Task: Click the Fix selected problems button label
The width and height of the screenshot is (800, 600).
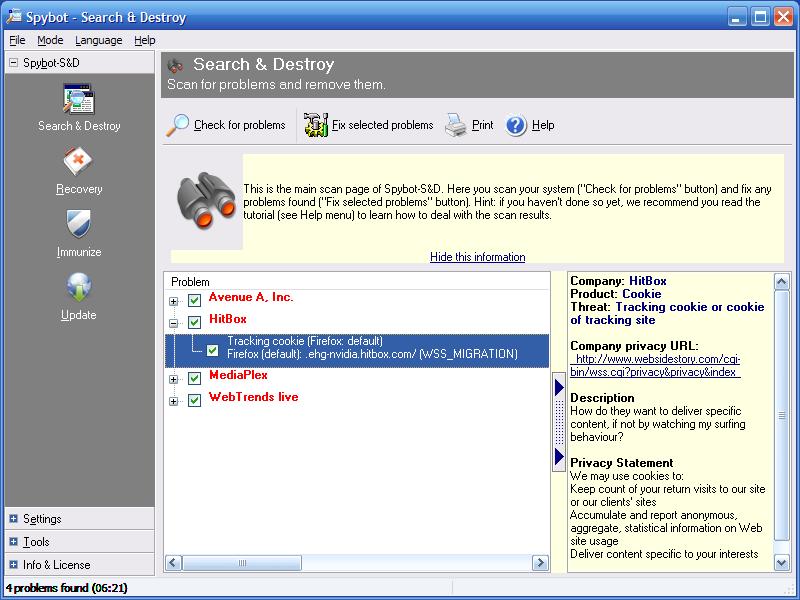Action: pyautogui.click(x=382, y=125)
